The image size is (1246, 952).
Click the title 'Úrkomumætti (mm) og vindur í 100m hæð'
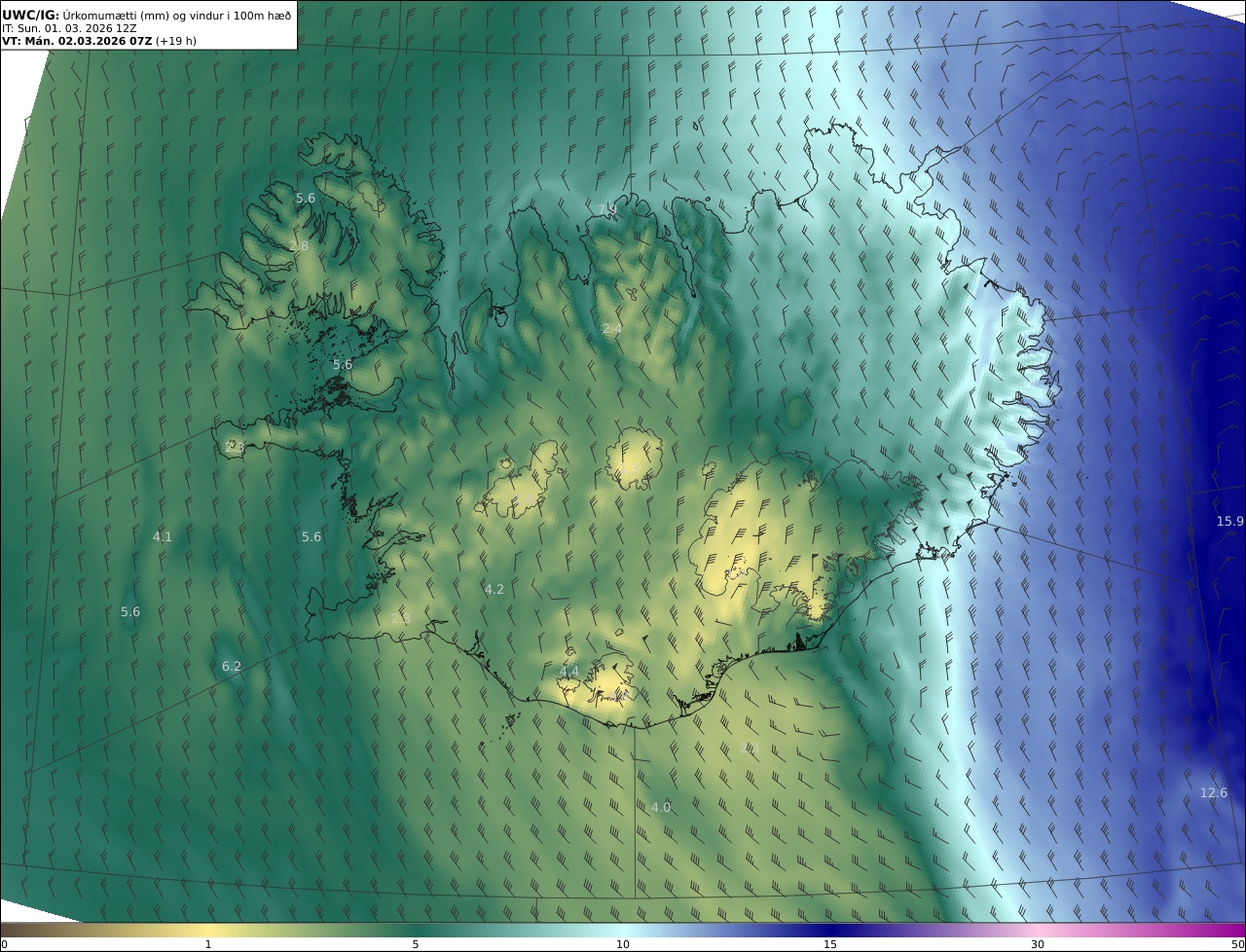pos(177,16)
